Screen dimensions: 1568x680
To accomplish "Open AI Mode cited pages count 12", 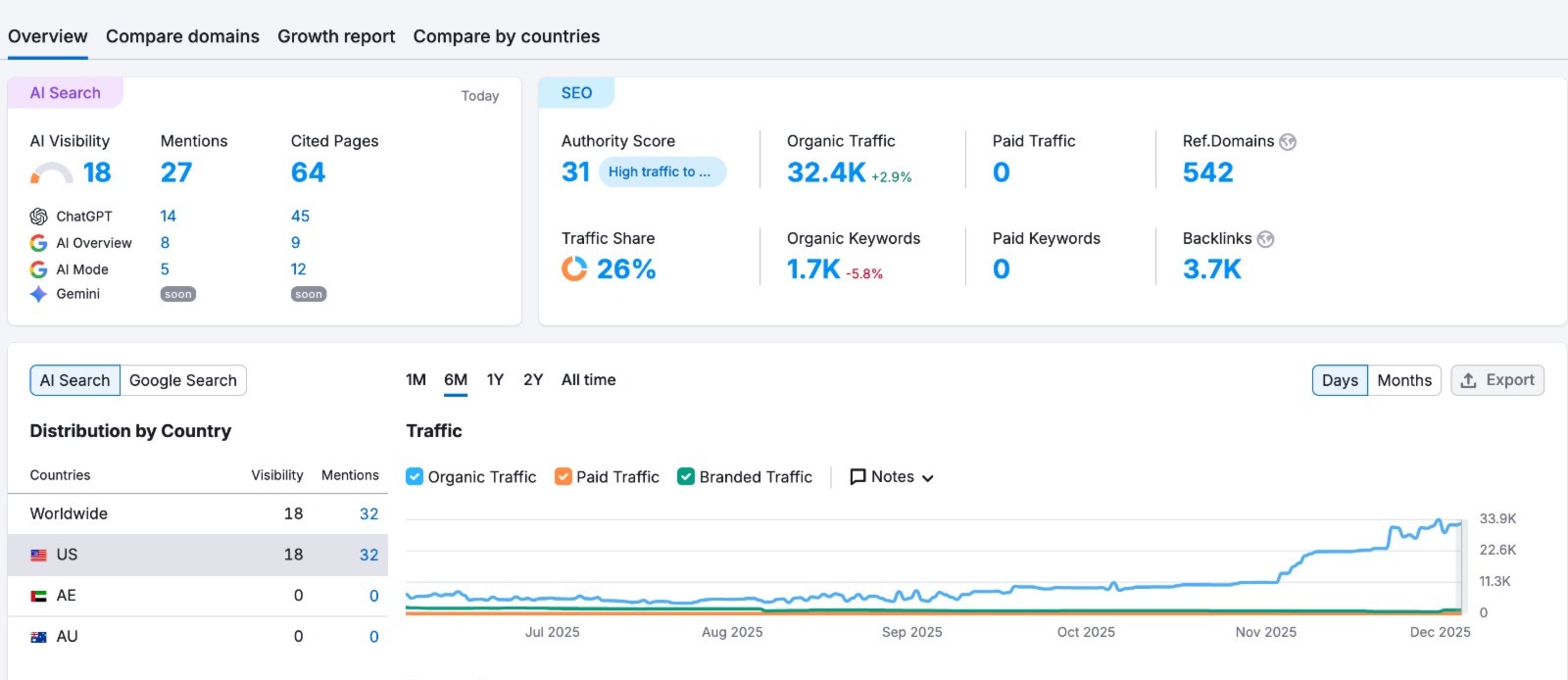I will (x=298, y=269).
